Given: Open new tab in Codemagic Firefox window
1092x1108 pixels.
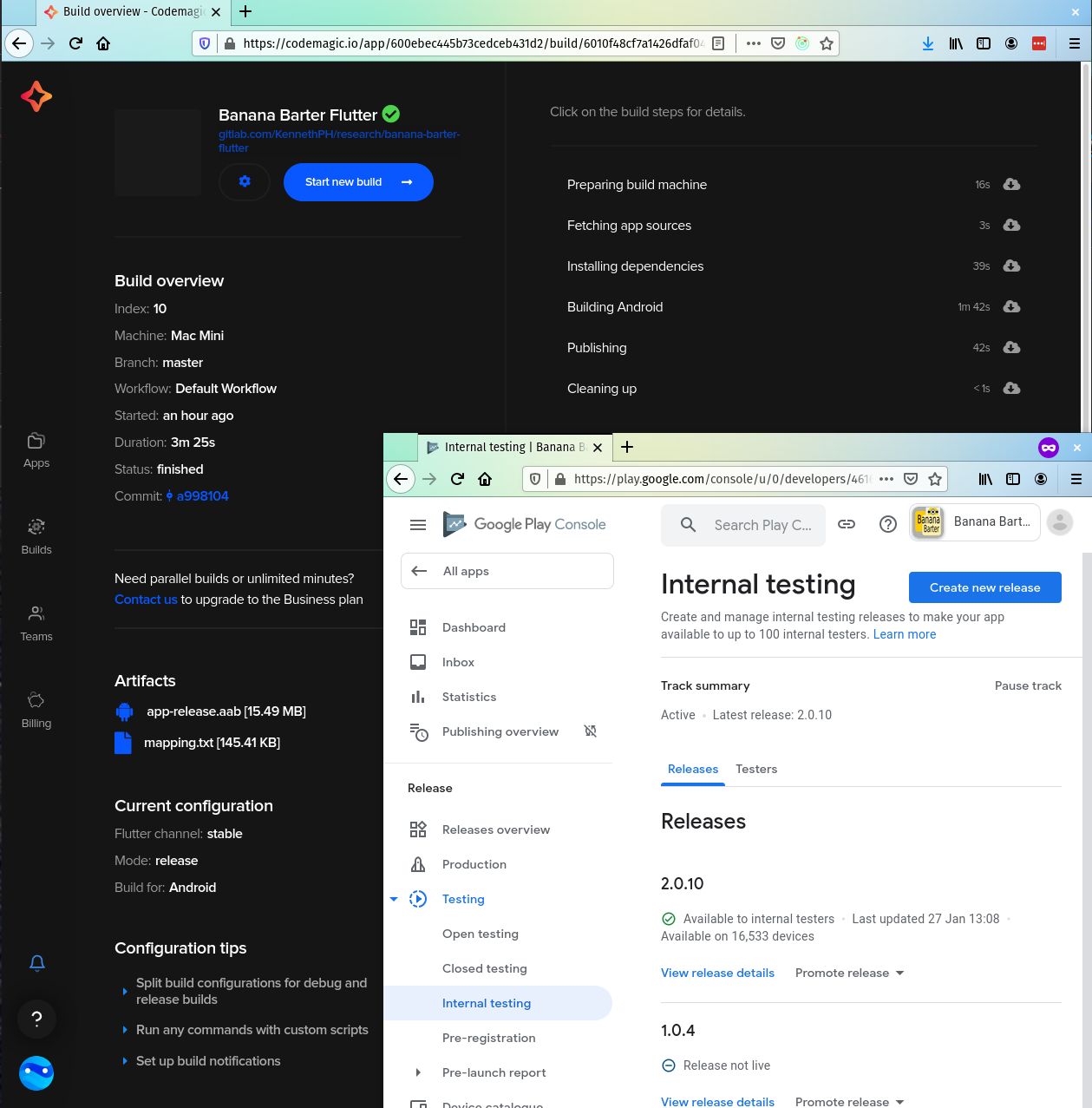Looking at the screenshot, I should pos(245,11).
